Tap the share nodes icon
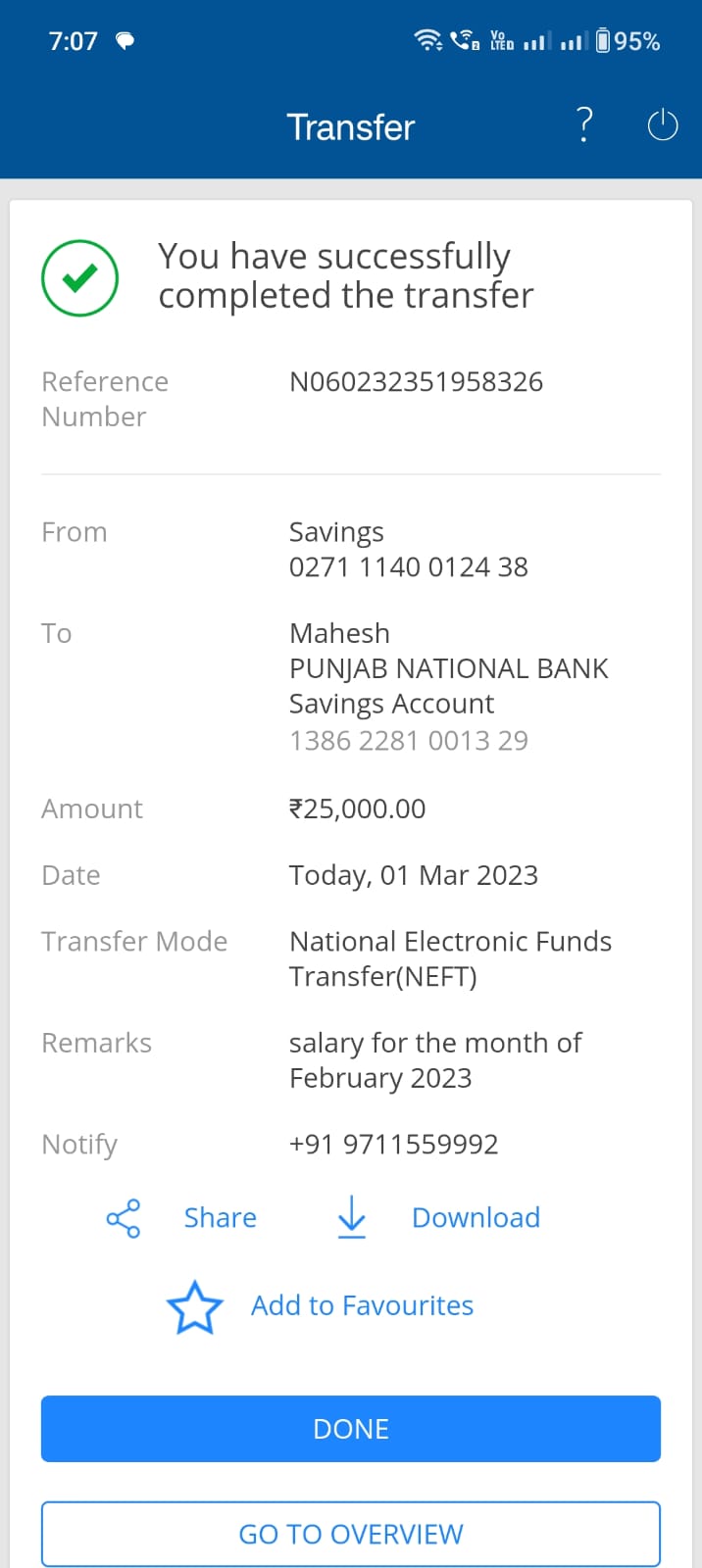 (124, 1218)
